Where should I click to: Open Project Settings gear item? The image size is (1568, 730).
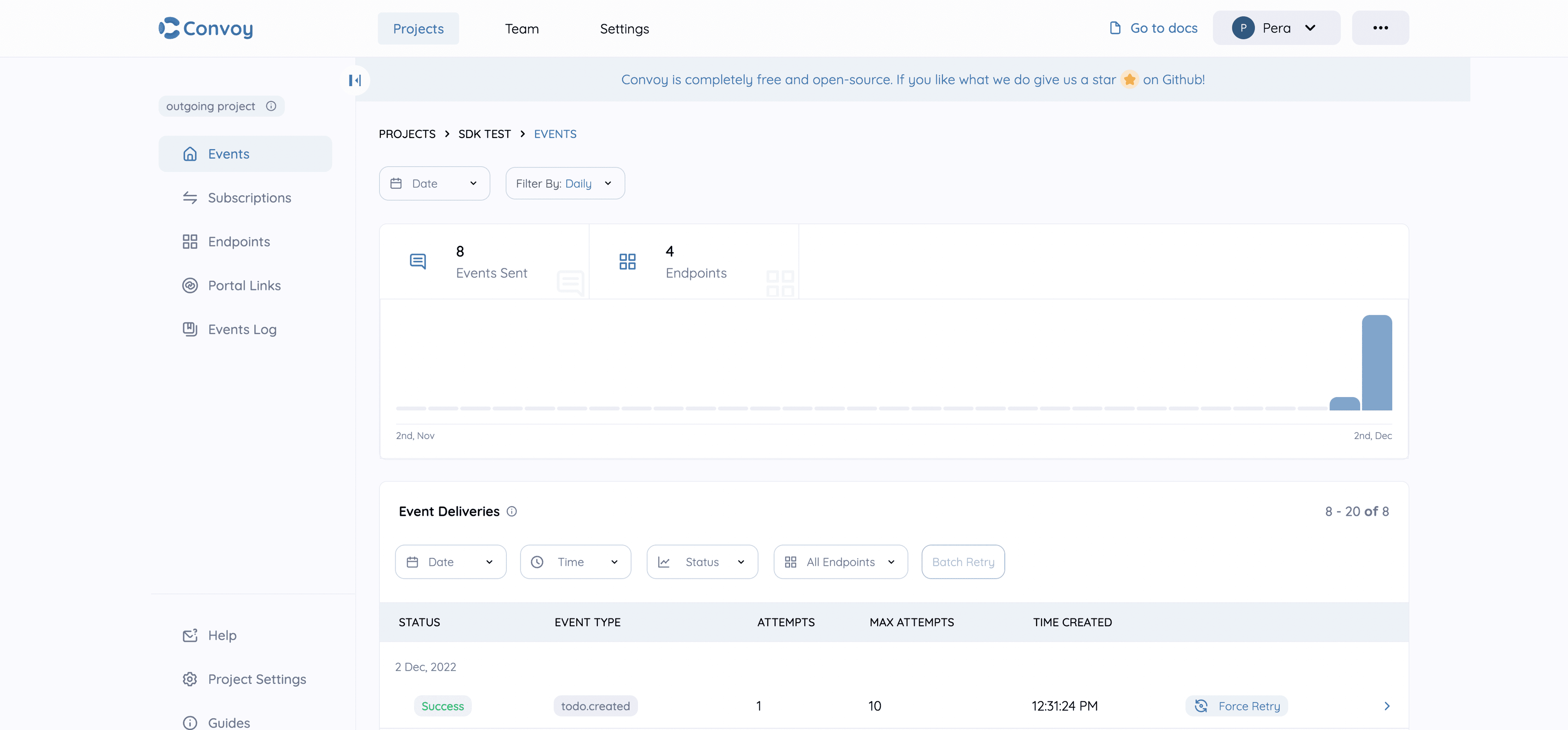256,679
